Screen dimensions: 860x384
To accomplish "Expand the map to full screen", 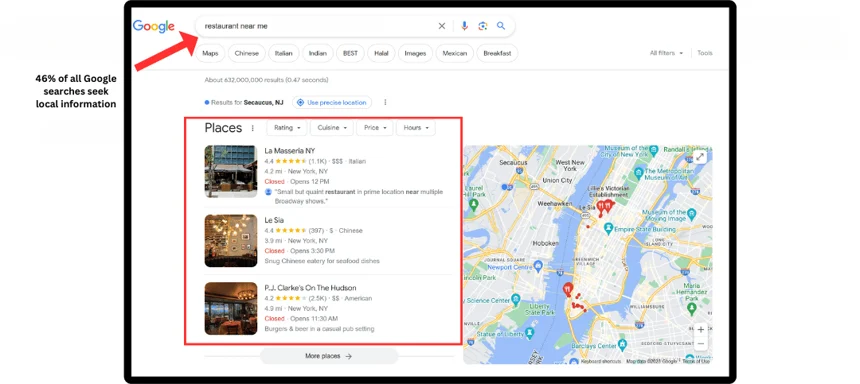I will (x=700, y=157).
